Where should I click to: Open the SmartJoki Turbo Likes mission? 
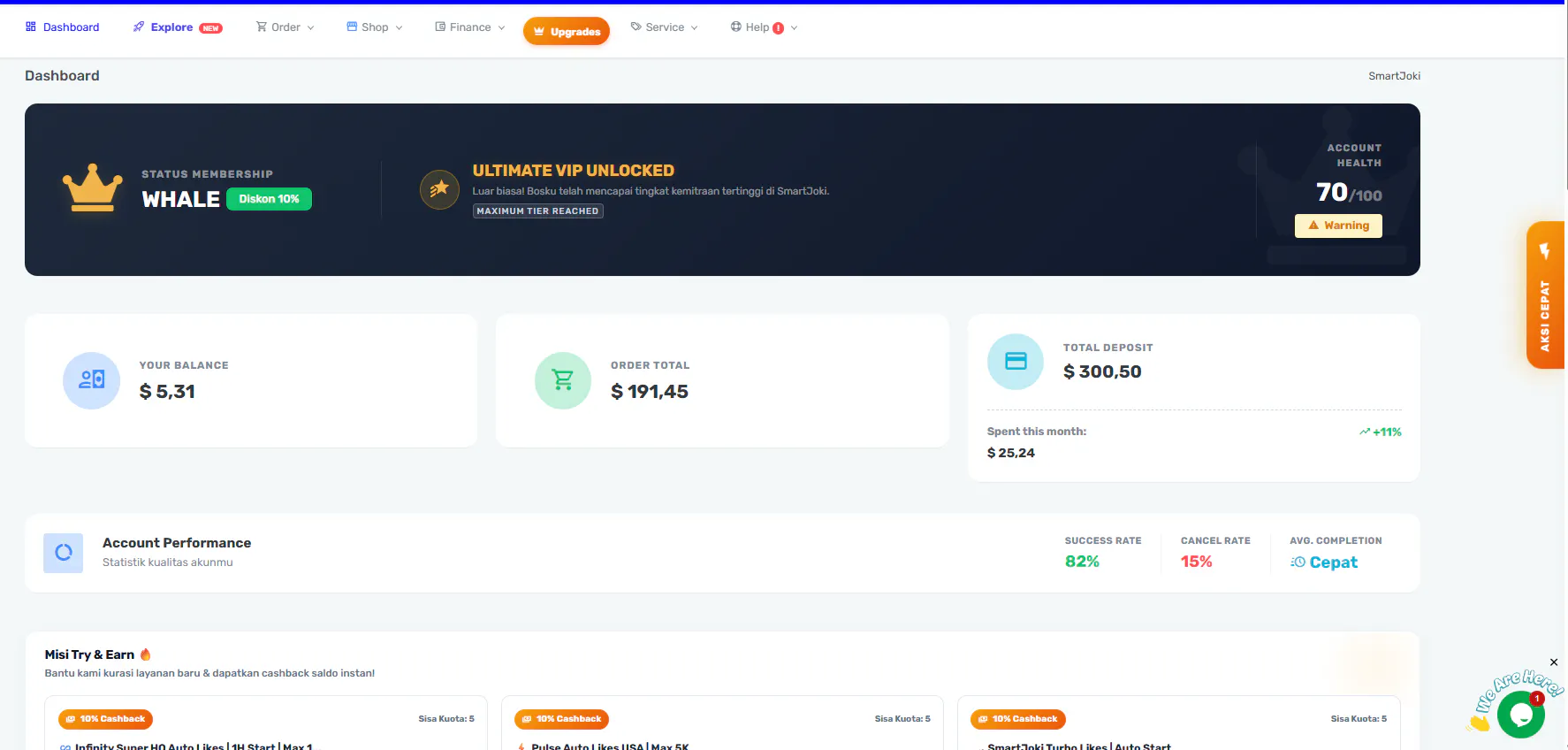coord(1079,746)
